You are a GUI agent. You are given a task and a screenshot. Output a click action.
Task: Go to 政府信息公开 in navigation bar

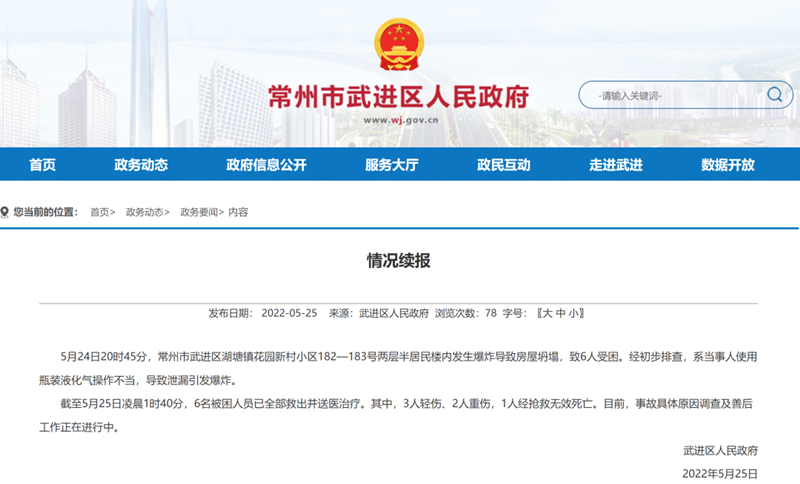click(266, 165)
